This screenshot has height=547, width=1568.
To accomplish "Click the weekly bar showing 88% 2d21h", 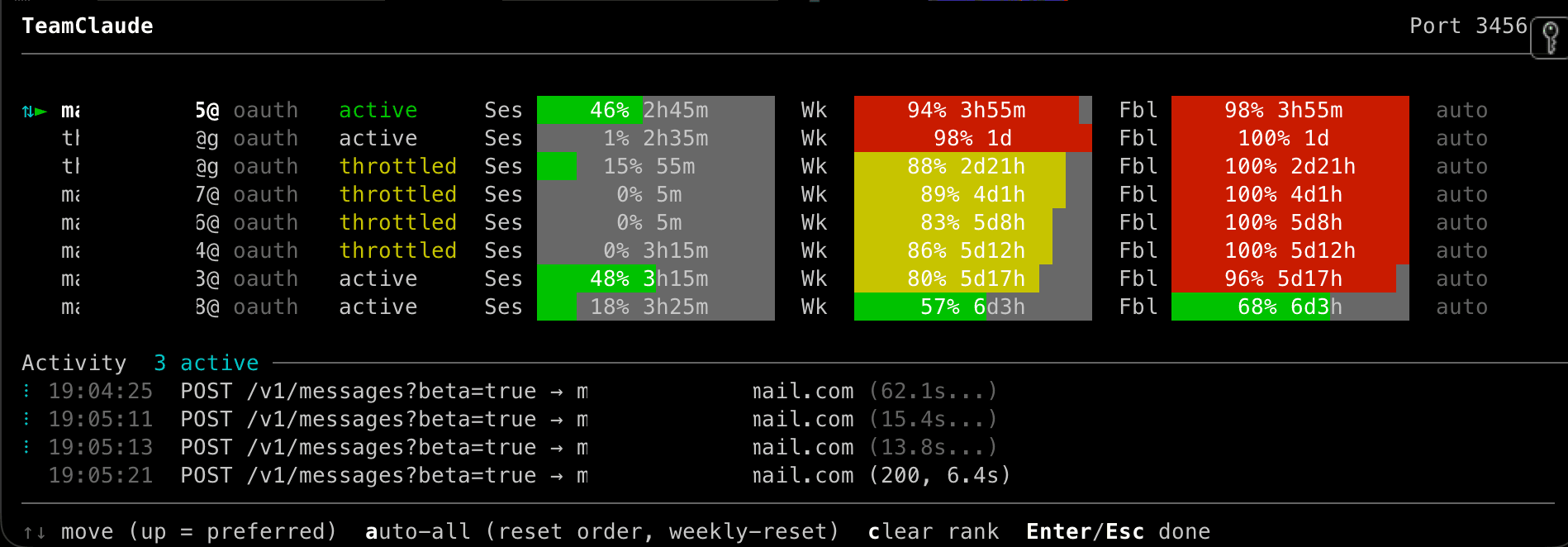I will pos(973,166).
